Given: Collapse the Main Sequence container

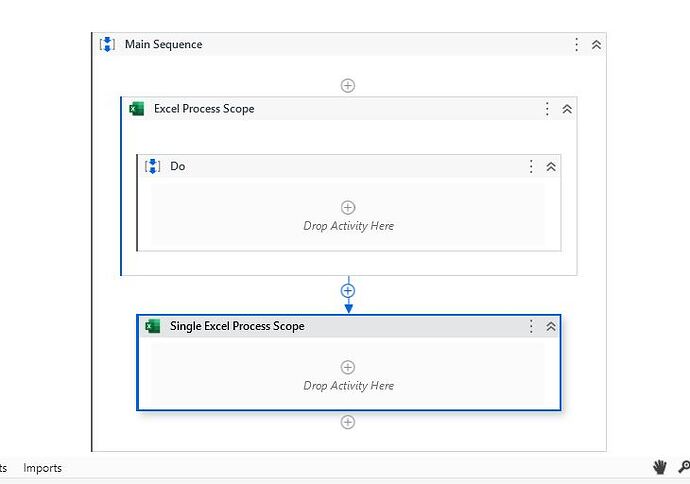Looking at the screenshot, I should point(596,44).
